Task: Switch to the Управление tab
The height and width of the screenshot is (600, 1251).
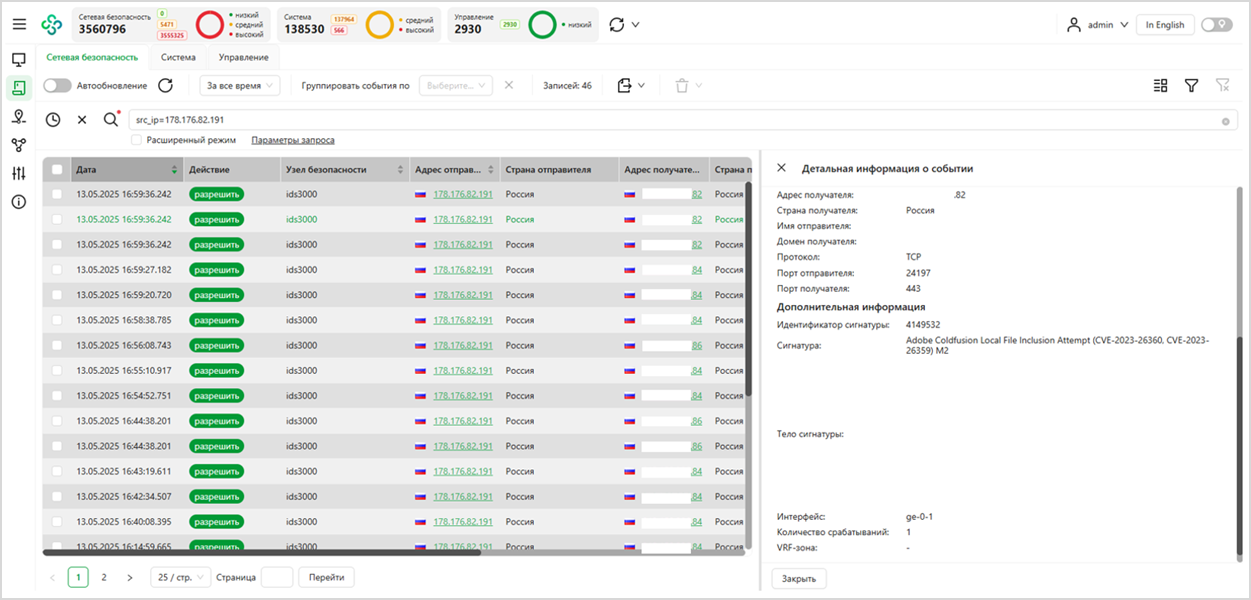Action: point(243,58)
